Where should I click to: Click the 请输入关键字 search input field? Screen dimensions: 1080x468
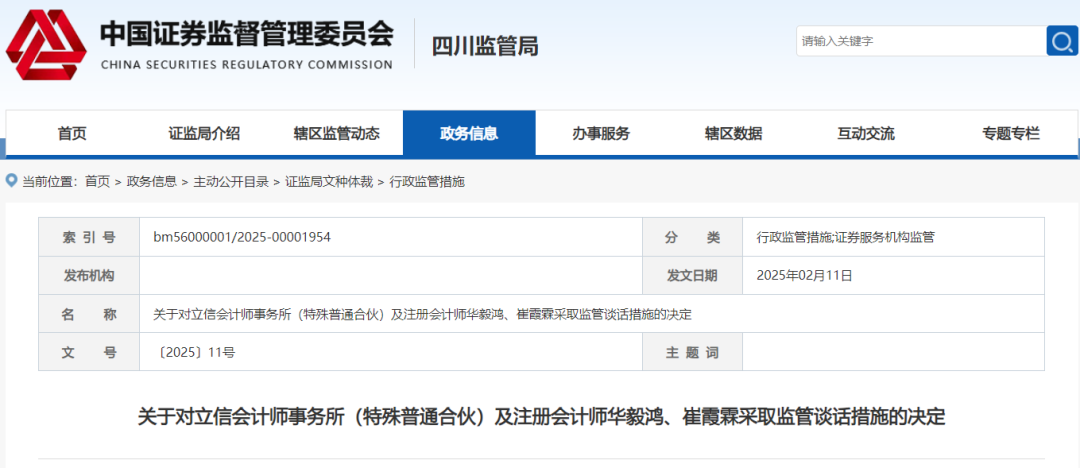coord(921,41)
